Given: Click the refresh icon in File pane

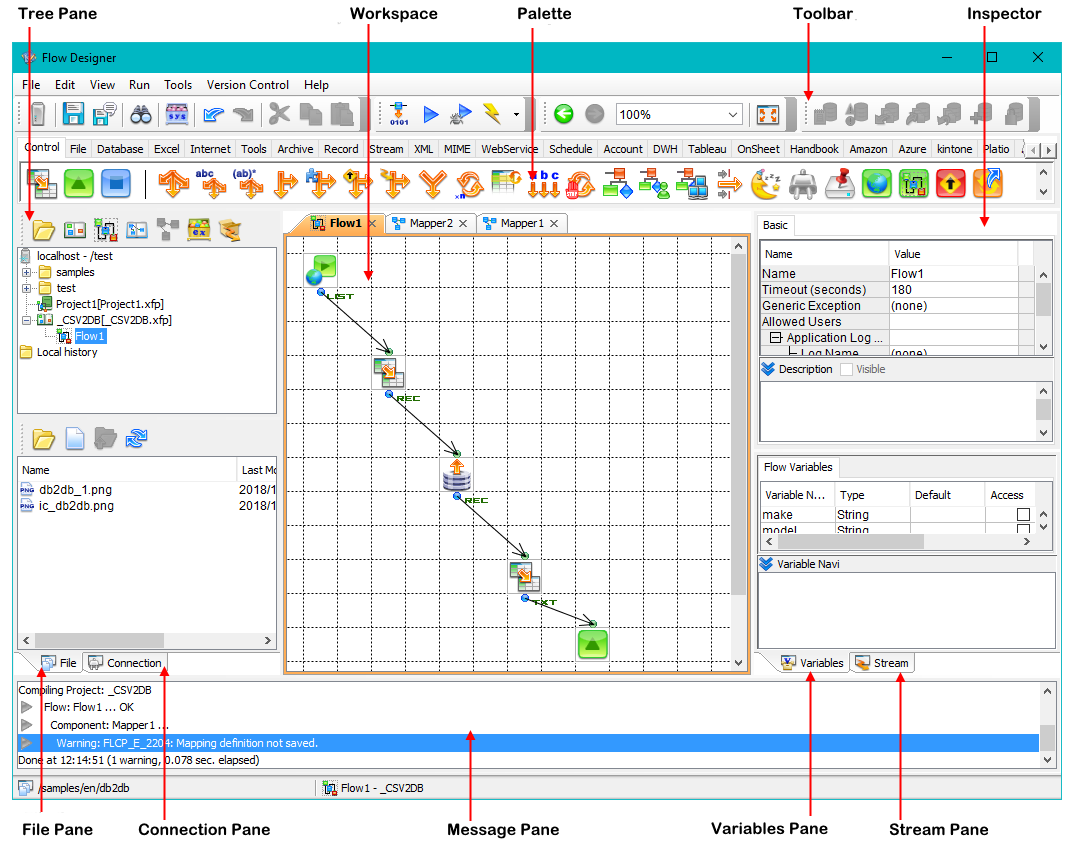Looking at the screenshot, I should tap(136, 438).
